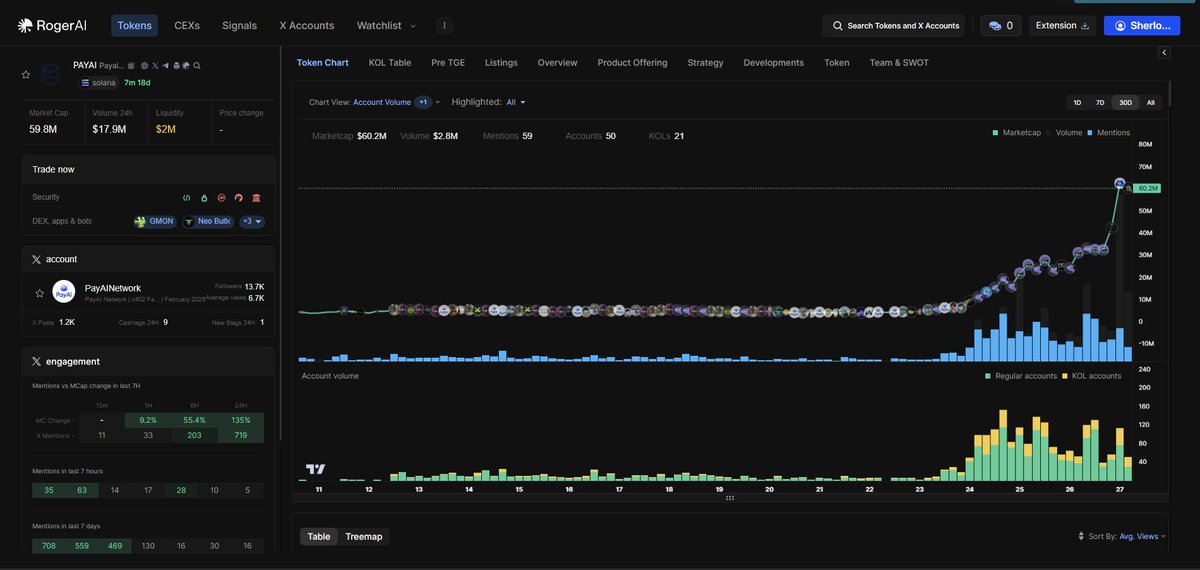
Task: Click the green code security icon
Action: 186,198
